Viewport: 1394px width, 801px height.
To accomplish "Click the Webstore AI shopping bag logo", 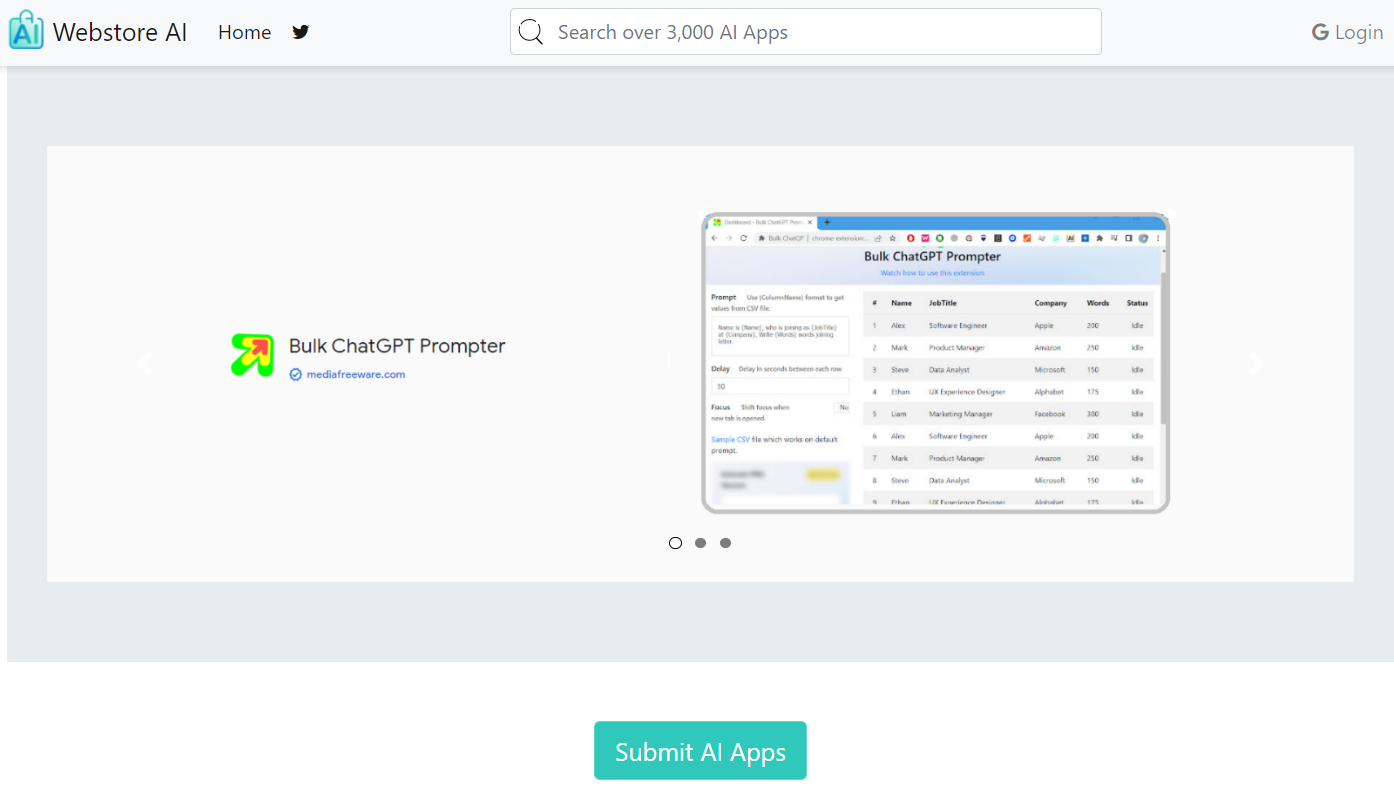I will 26,30.
